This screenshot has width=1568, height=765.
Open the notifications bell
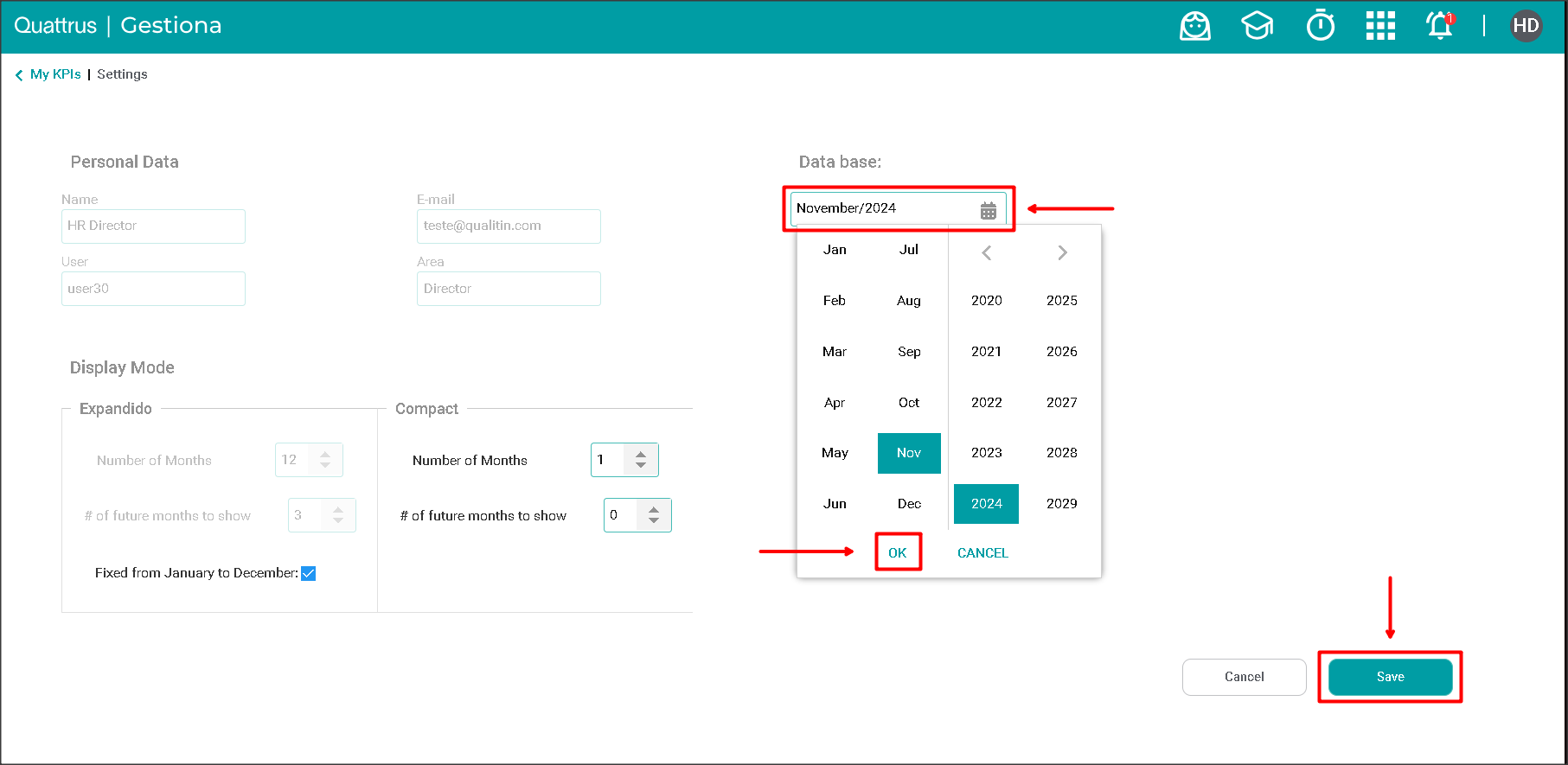(1440, 26)
